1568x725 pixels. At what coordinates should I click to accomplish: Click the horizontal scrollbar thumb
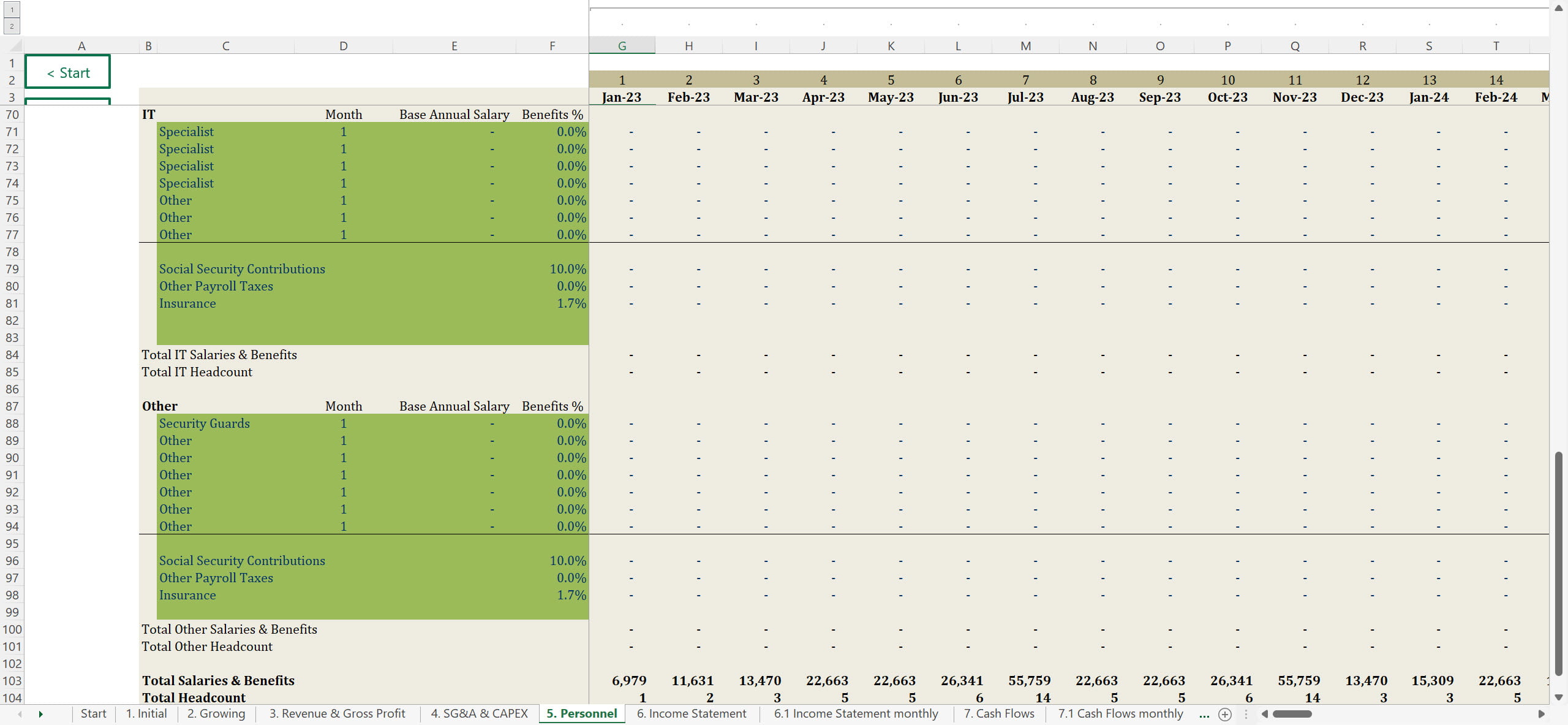tap(1292, 714)
